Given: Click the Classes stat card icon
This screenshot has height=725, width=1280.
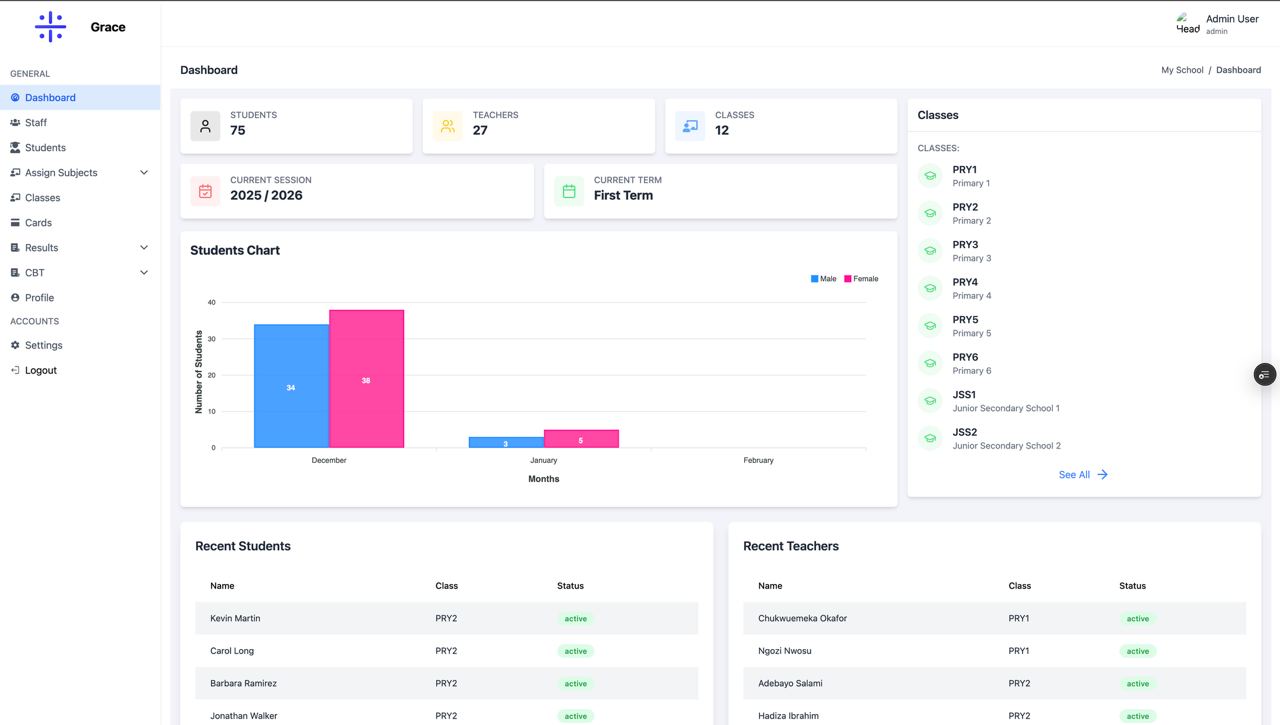Looking at the screenshot, I should pos(690,126).
